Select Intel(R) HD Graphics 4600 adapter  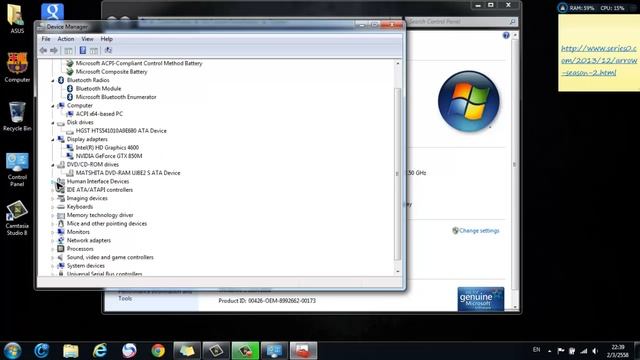(x=107, y=148)
